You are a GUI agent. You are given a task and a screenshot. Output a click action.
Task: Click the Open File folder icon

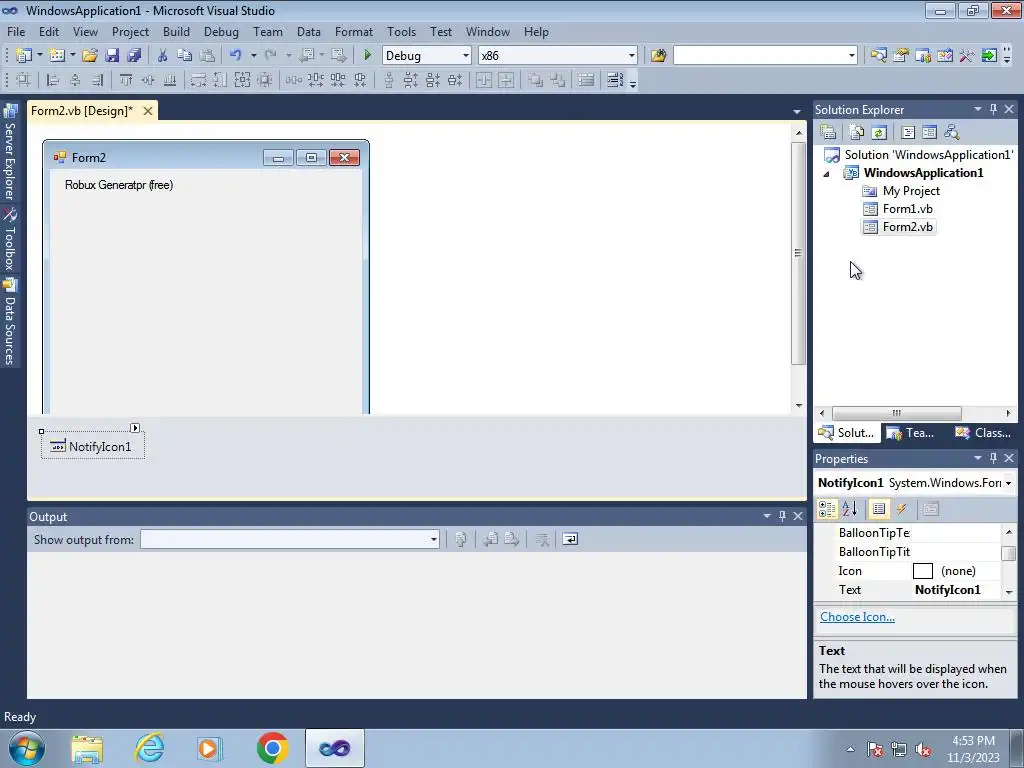(89, 56)
